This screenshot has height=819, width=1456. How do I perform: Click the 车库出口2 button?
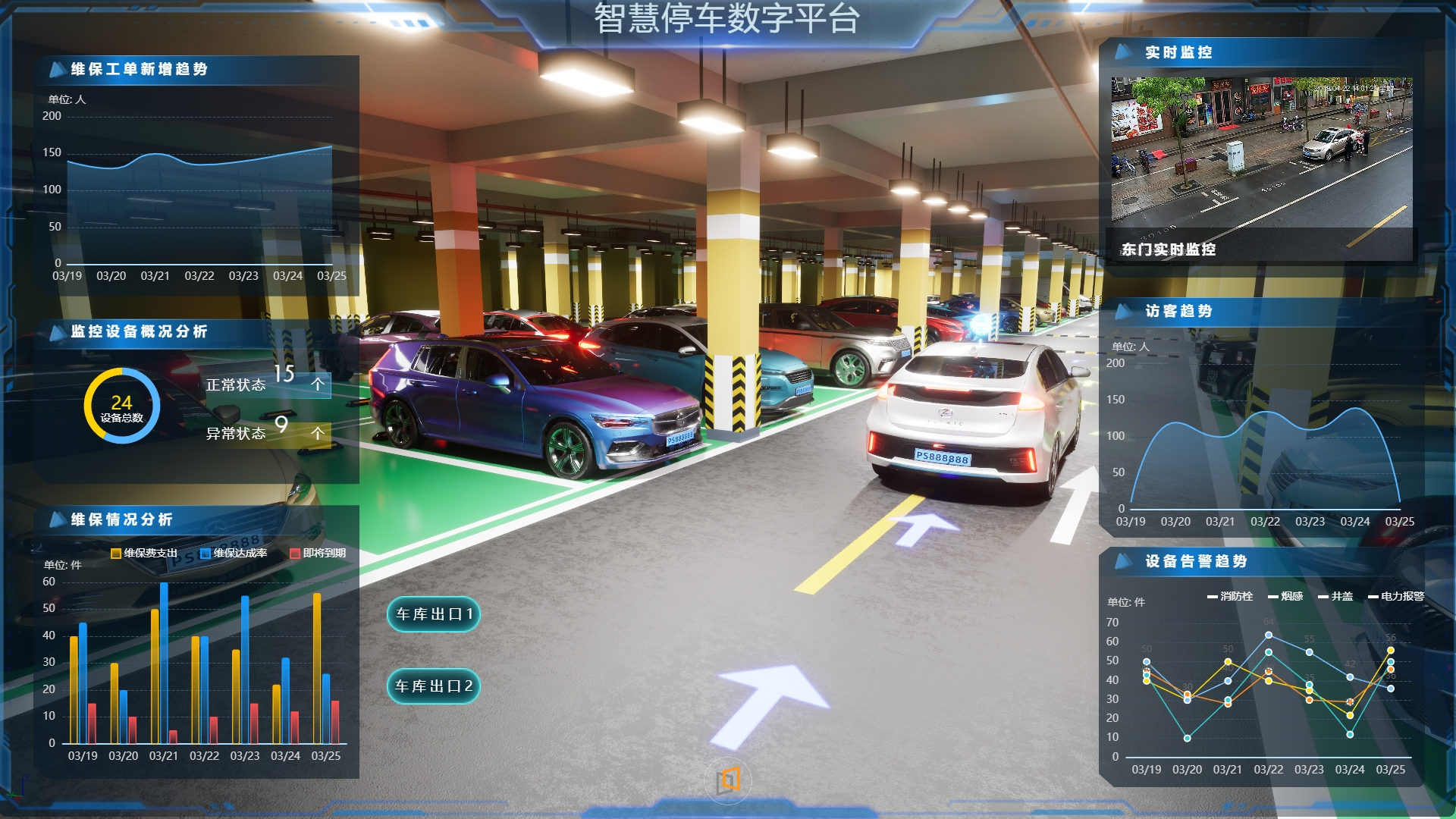tap(434, 686)
